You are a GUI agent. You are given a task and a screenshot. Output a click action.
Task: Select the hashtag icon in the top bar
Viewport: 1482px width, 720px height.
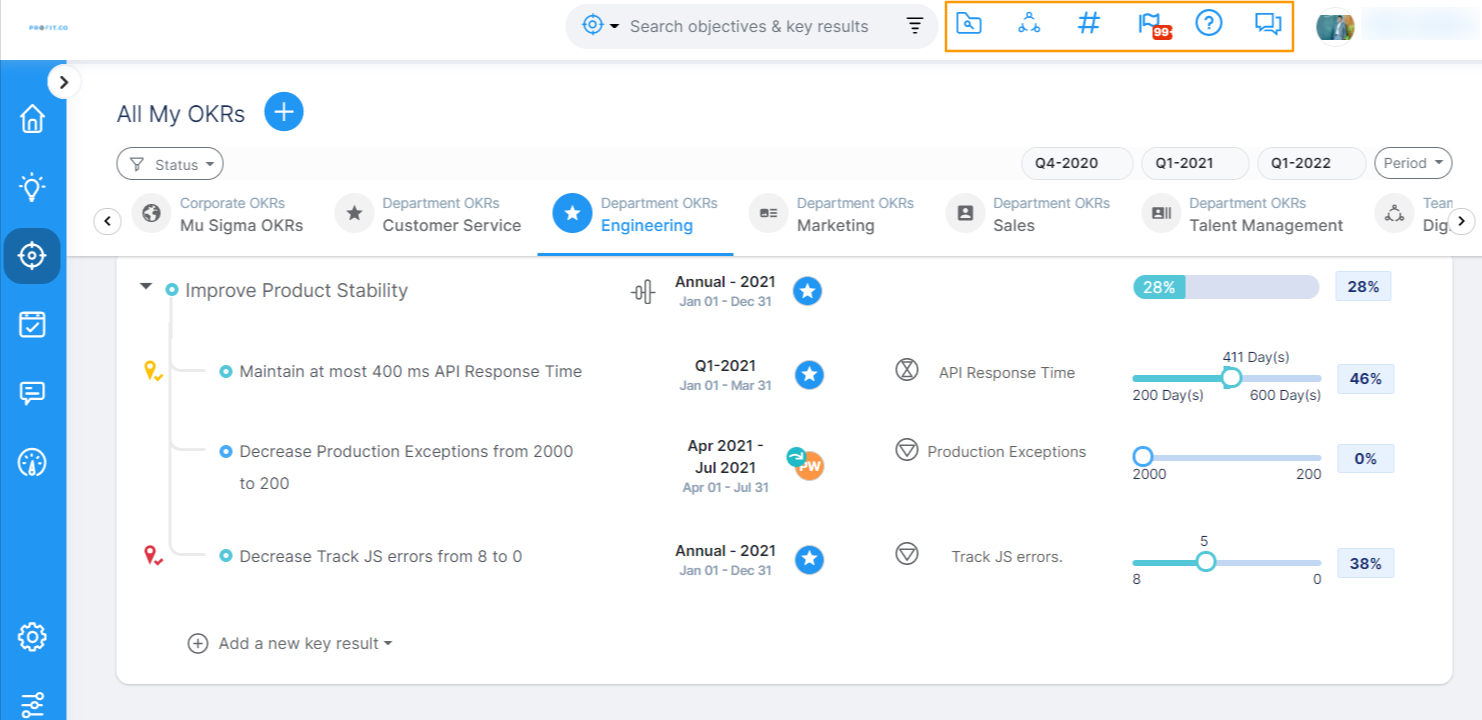(x=1088, y=23)
